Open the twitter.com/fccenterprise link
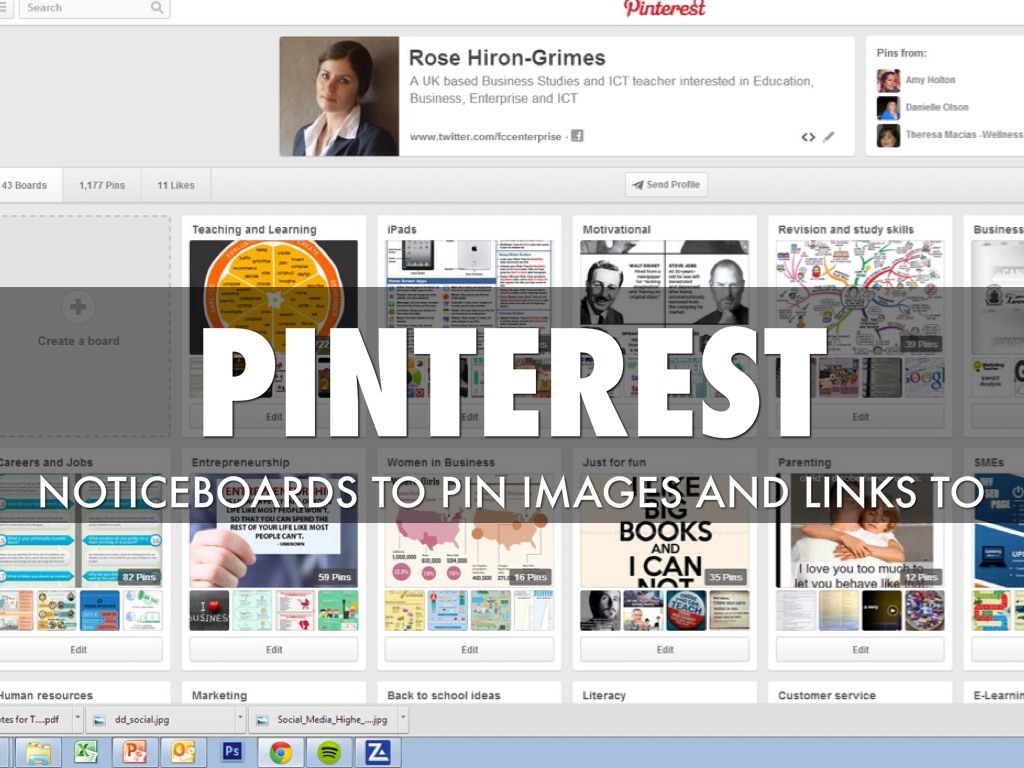1024x768 pixels. tap(485, 137)
